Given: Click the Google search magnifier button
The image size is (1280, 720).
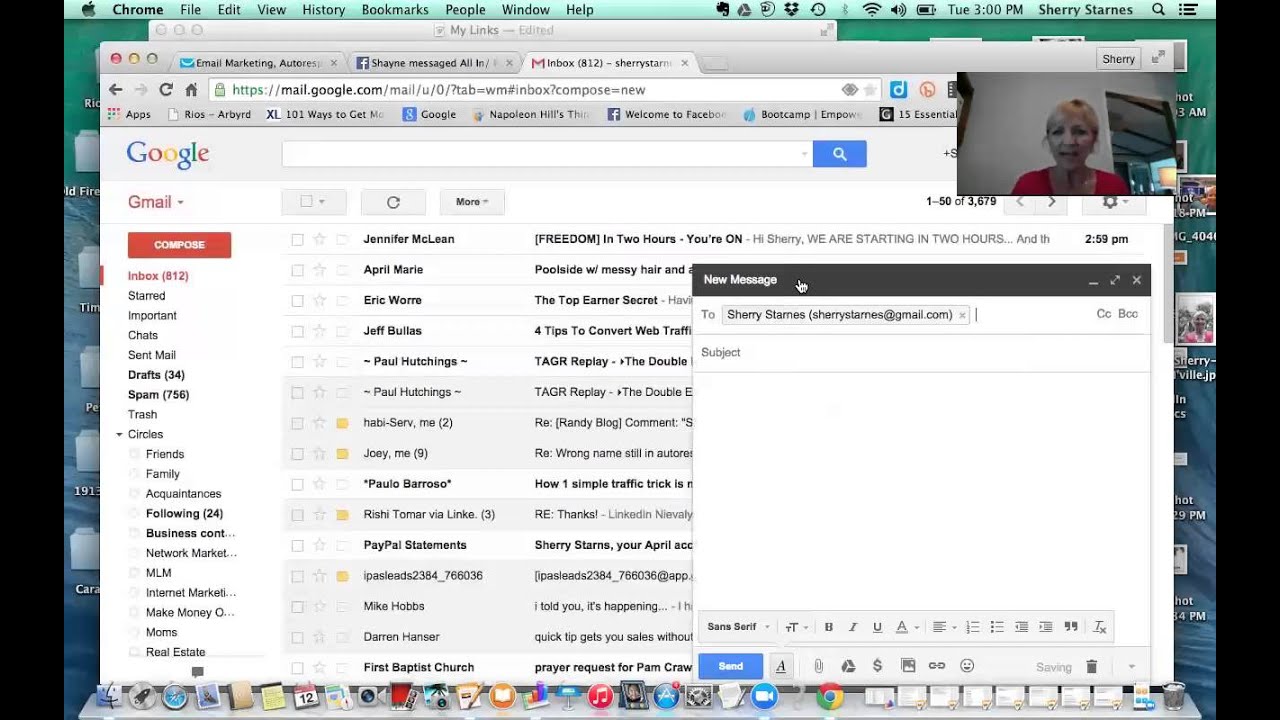Looking at the screenshot, I should point(840,154).
